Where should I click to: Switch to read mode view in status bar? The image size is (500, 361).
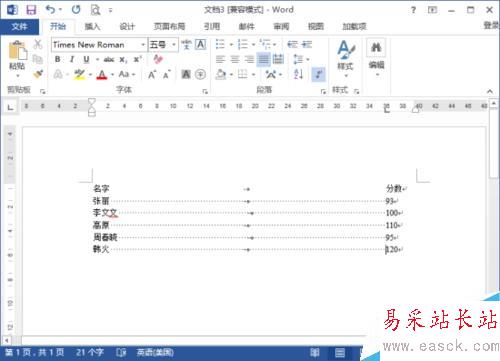pyautogui.click(x=315, y=352)
